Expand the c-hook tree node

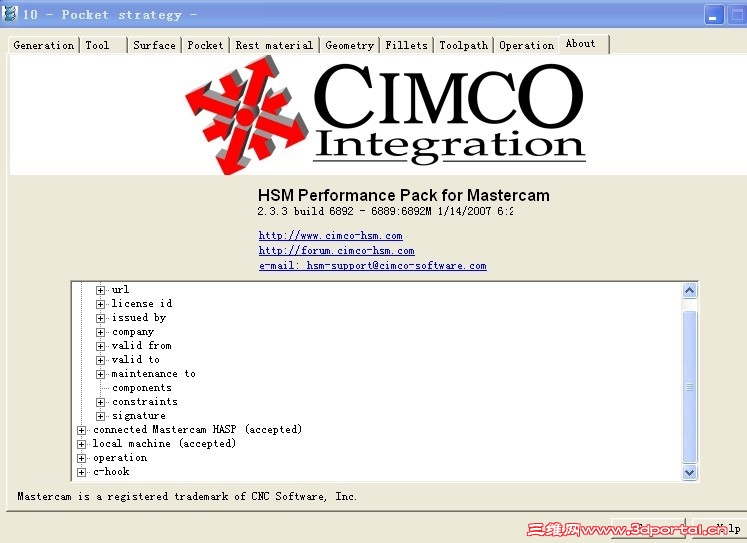point(81,473)
